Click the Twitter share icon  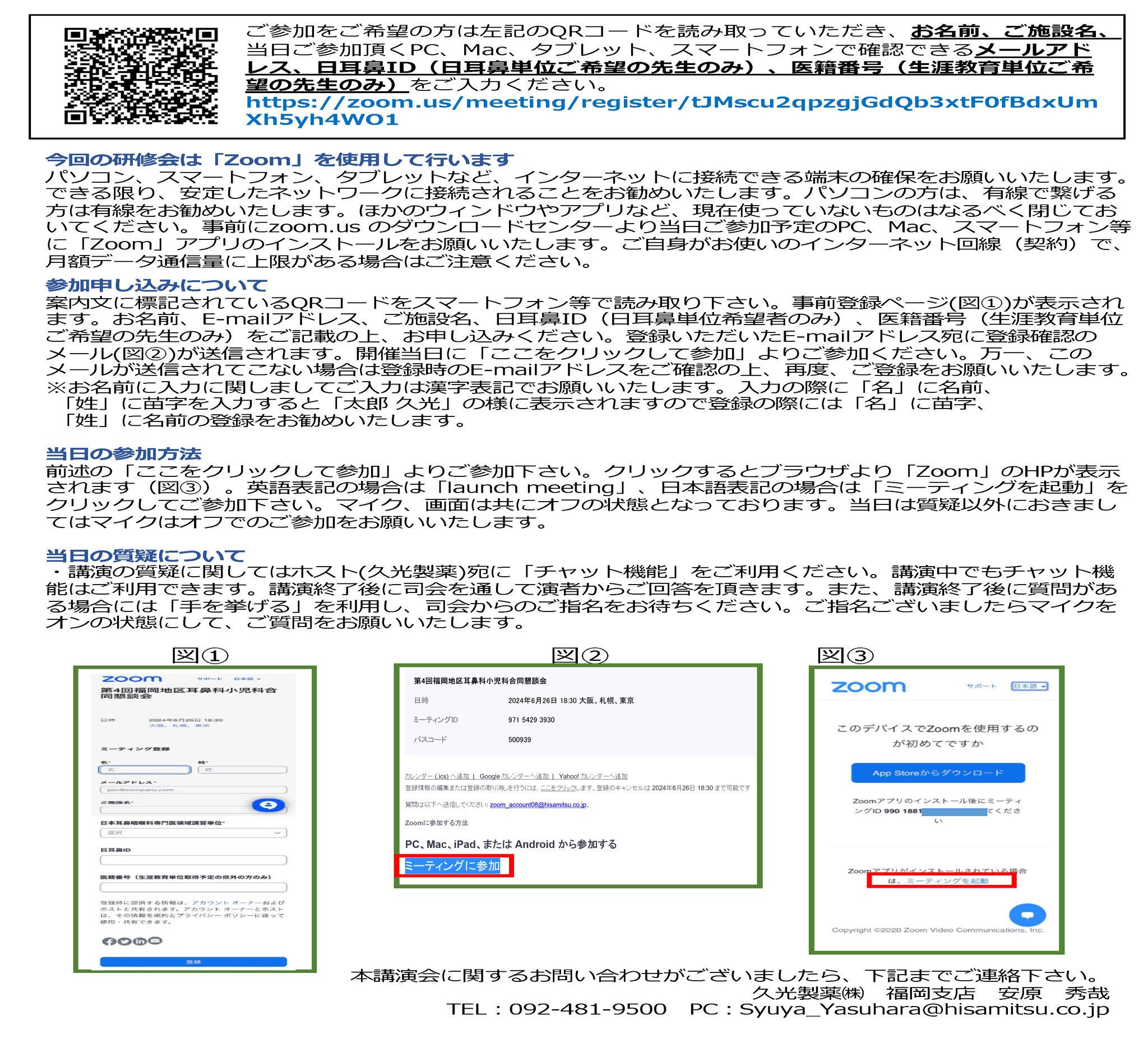[124, 942]
